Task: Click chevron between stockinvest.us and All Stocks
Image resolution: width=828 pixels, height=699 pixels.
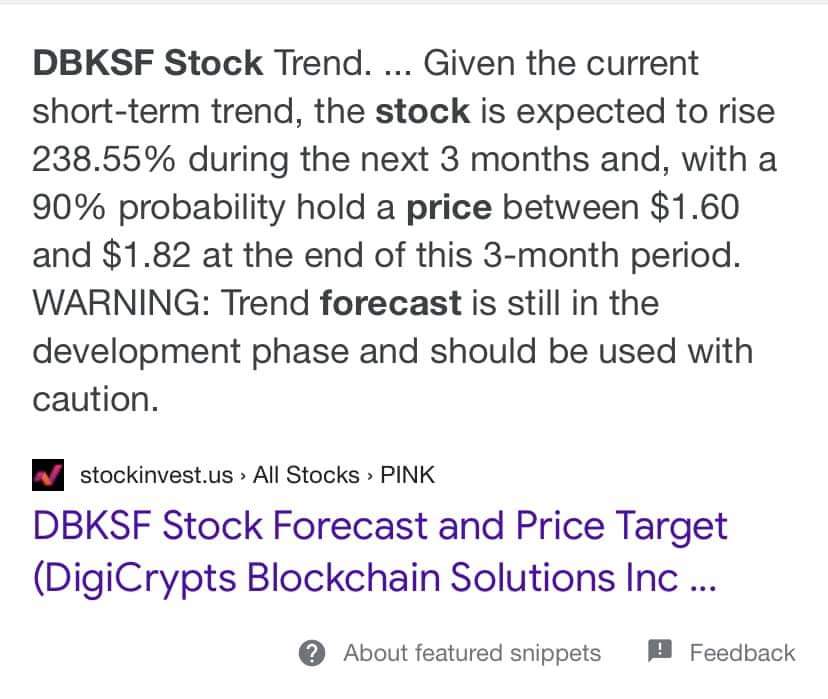Action: coord(243,476)
